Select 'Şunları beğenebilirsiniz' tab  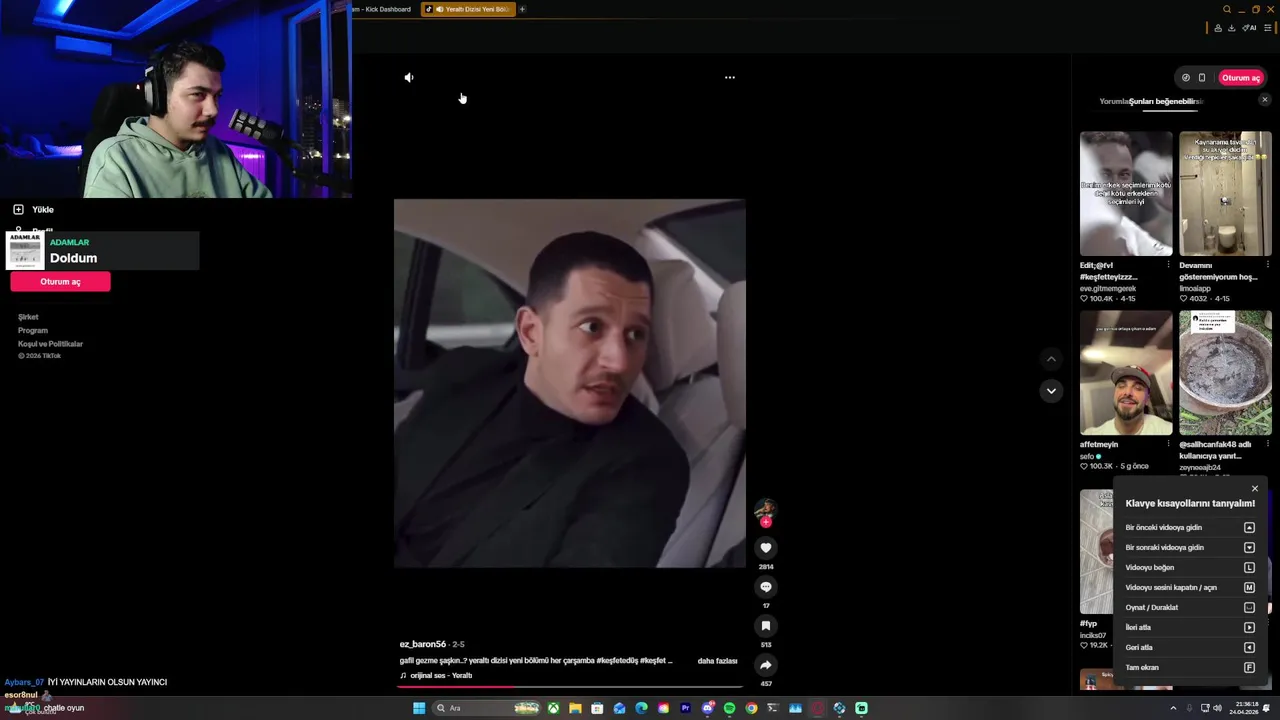pyautogui.click(x=1166, y=101)
